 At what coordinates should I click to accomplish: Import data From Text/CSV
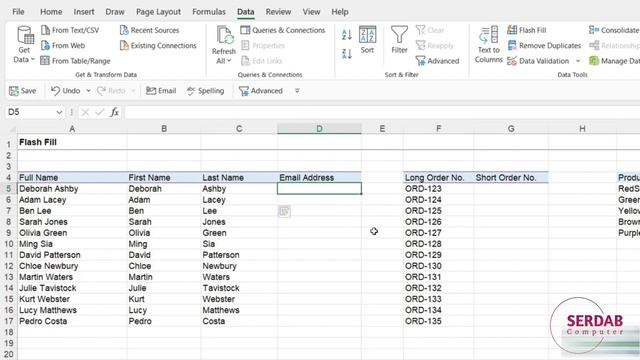[70, 30]
